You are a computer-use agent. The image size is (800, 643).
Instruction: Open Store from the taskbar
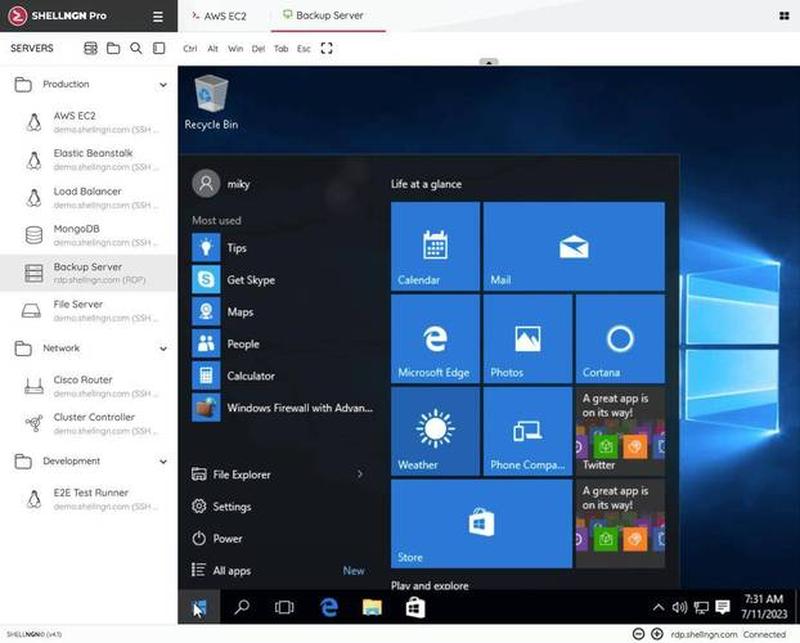click(415, 607)
